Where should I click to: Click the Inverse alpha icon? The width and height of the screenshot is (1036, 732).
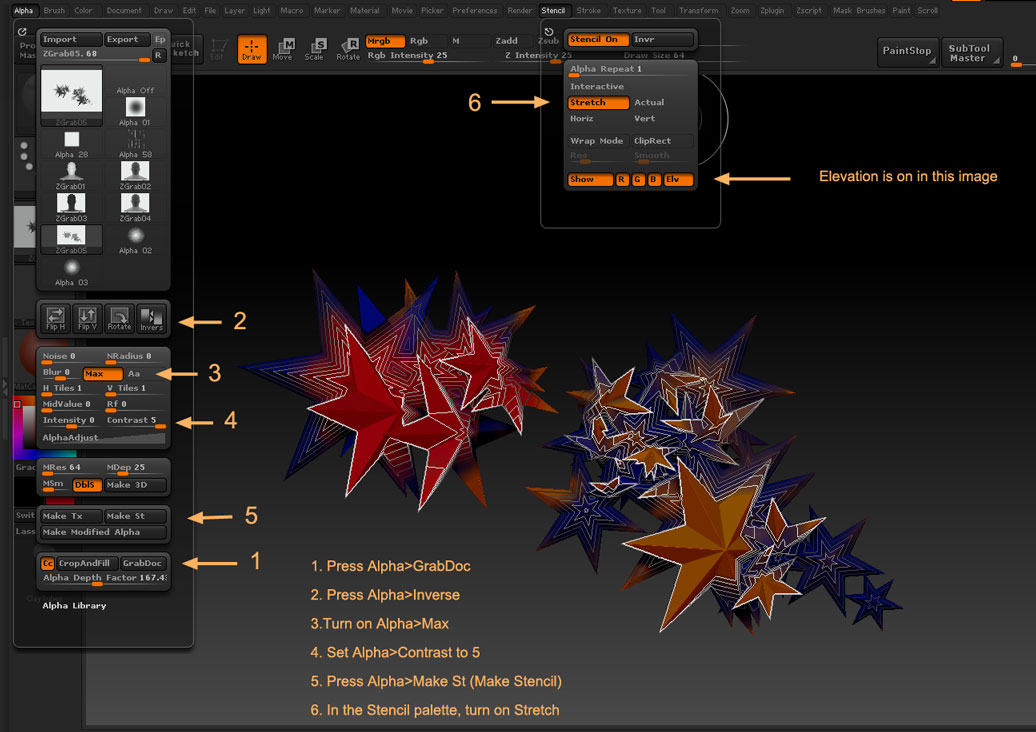pos(151,317)
